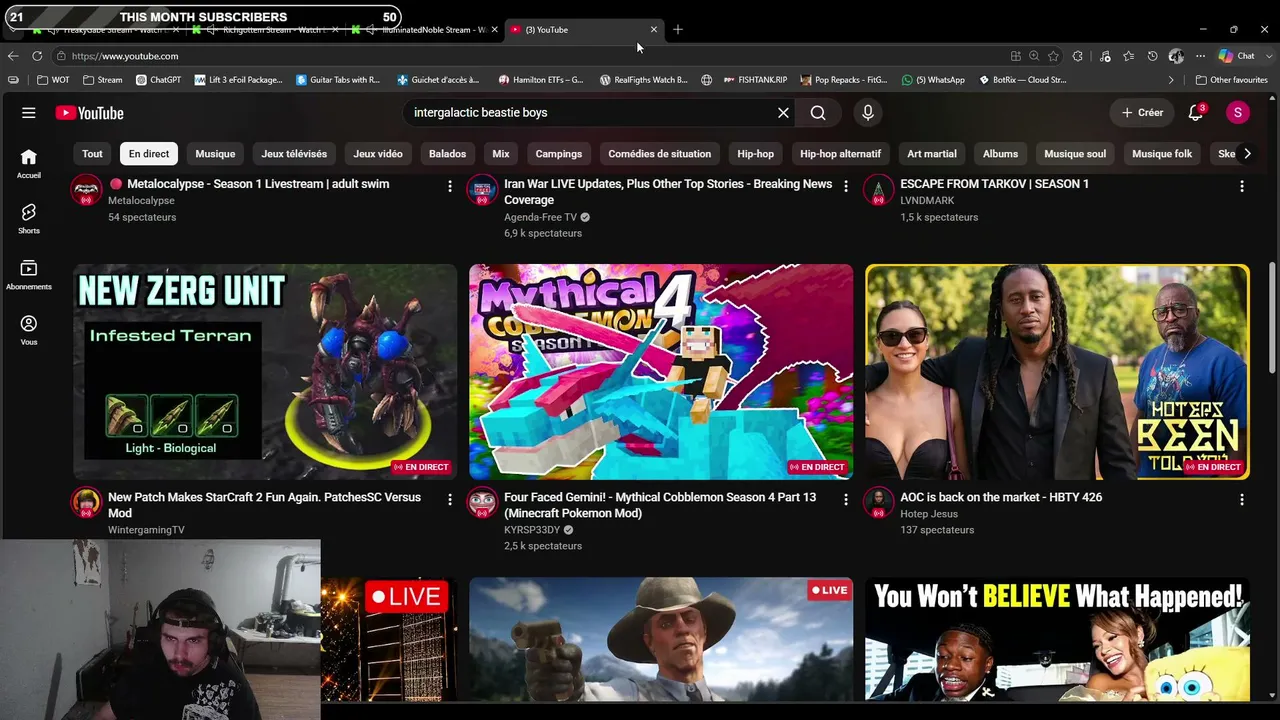Open the browser zoom magnifier icon

1034,56
